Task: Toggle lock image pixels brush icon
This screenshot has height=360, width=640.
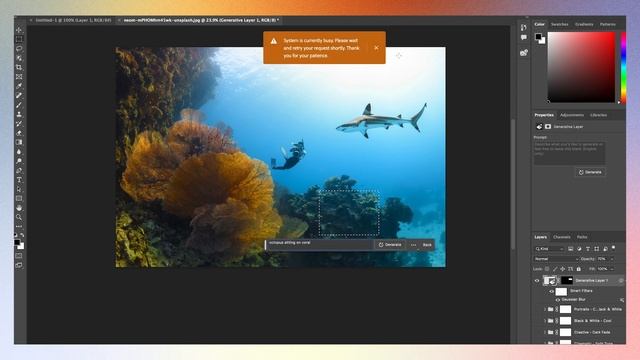Action: 555,269
